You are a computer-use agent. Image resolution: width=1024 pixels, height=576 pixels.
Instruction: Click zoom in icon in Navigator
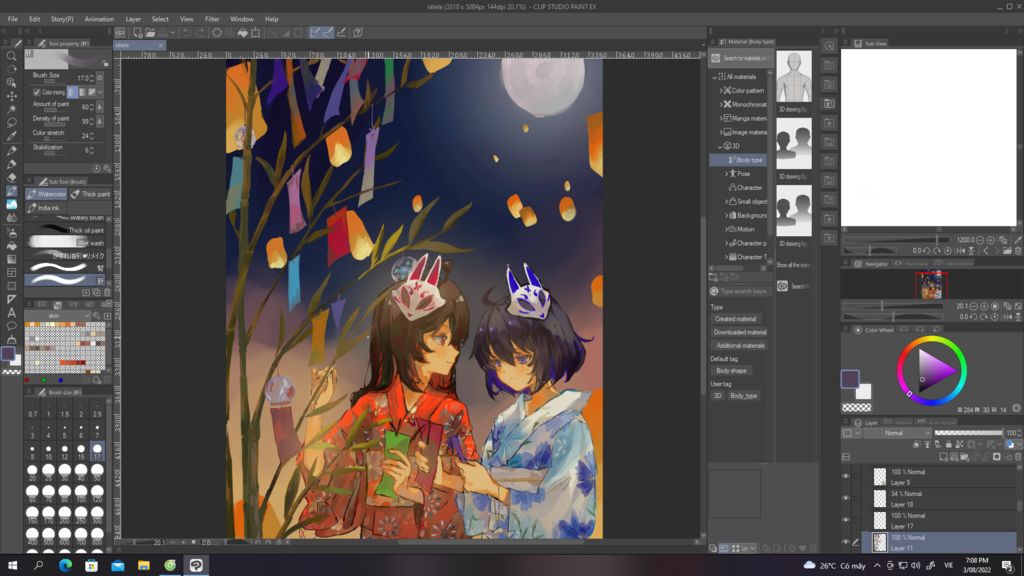[984, 306]
